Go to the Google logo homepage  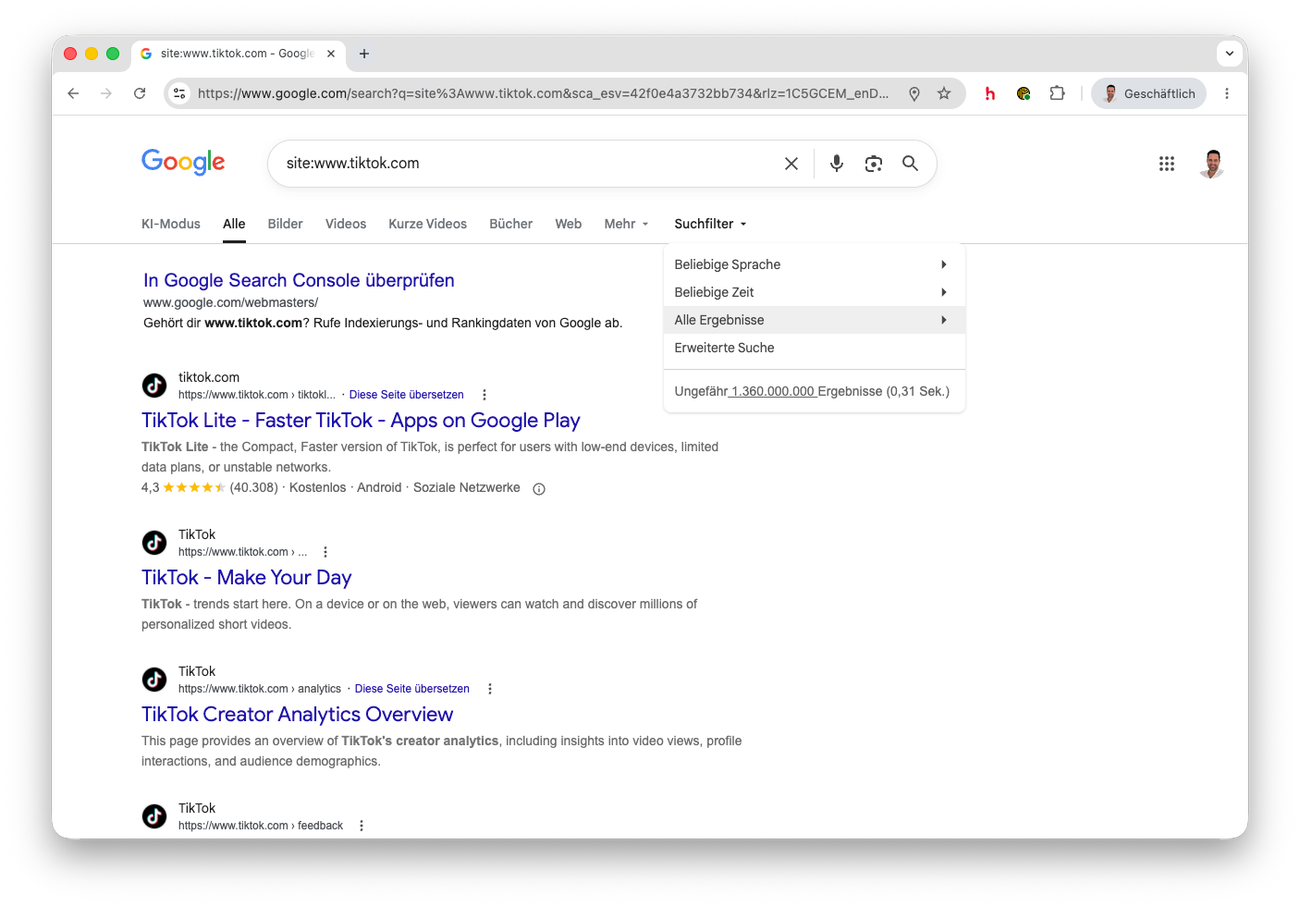183,162
